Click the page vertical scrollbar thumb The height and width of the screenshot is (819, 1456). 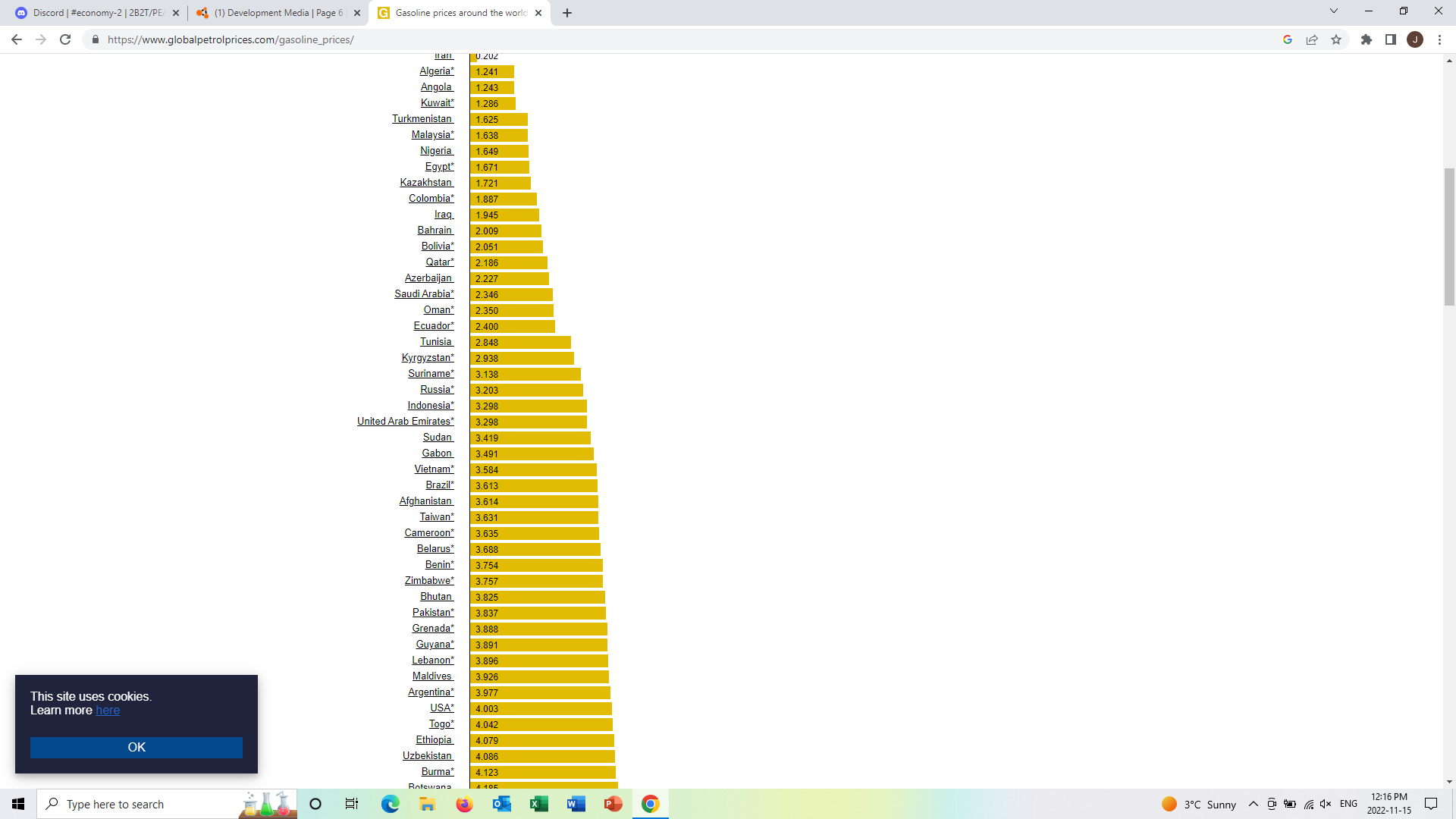(1449, 237)
